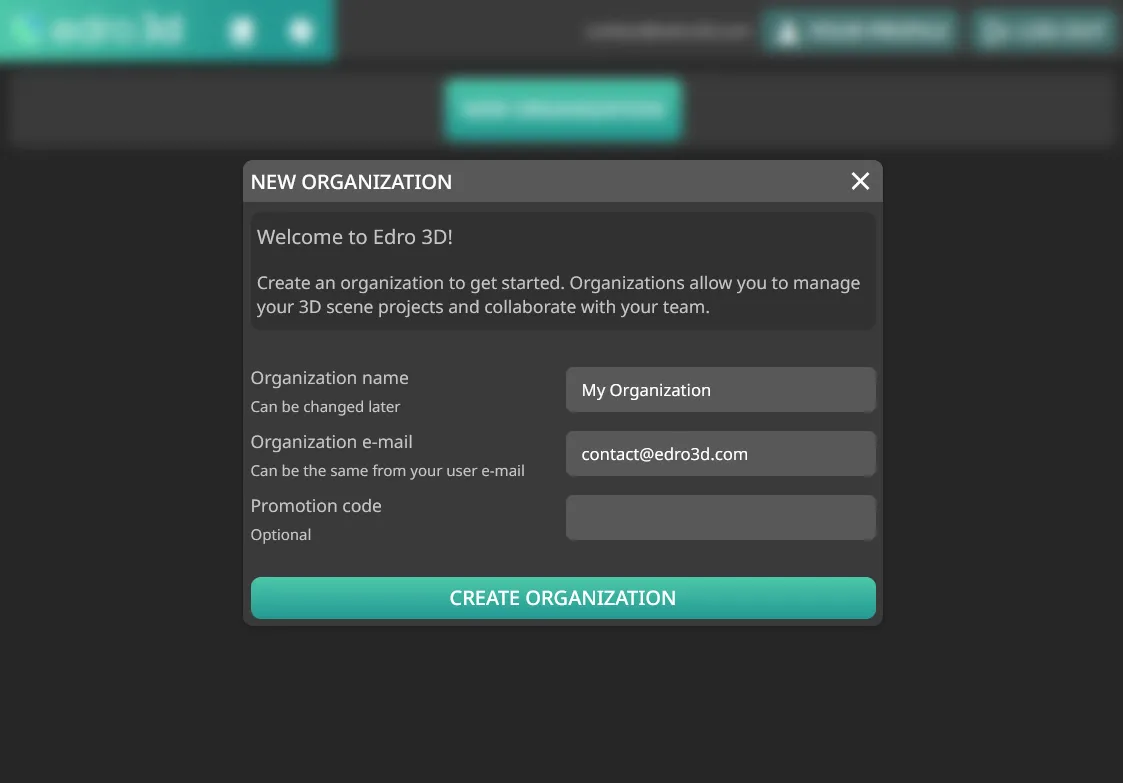
Task: Click the 'Organization name' label
Action: 329,378
